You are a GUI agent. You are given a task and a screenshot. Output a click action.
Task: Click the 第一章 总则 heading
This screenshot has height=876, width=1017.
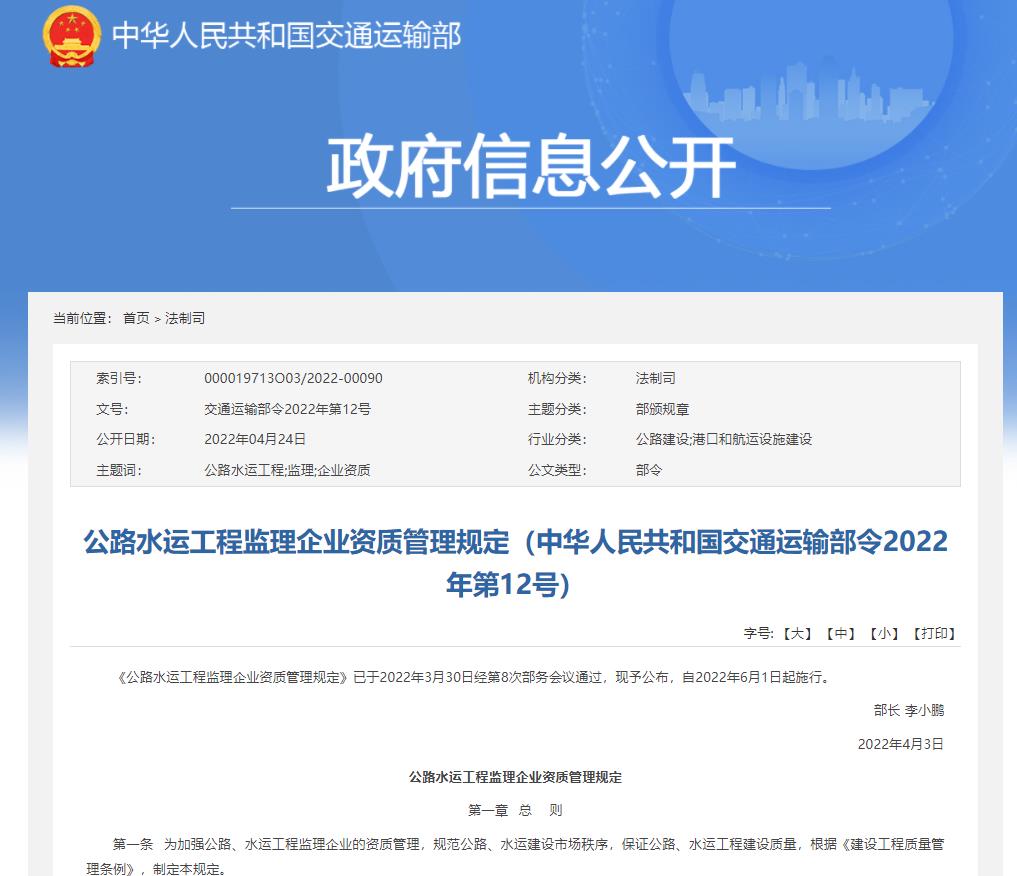click(x=515, y=810)
